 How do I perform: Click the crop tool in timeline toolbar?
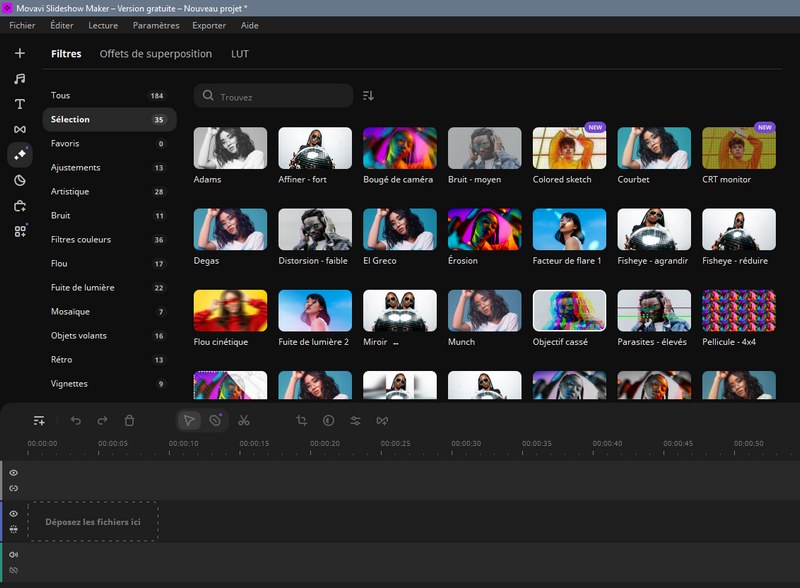(x=302, y=421)
